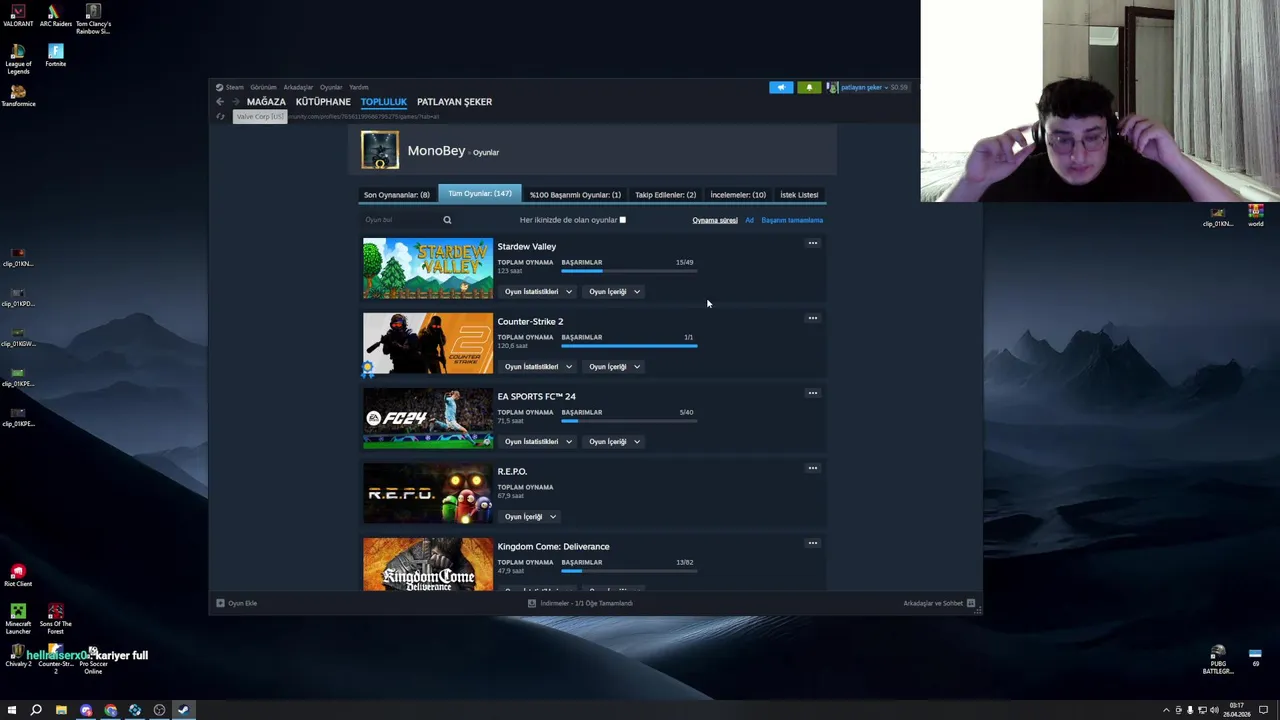Expand Oyun İçeriği for R.E.P.O.
This screenshot has height=720, width=1280.
pyautogui.click(x=530, y=517)
